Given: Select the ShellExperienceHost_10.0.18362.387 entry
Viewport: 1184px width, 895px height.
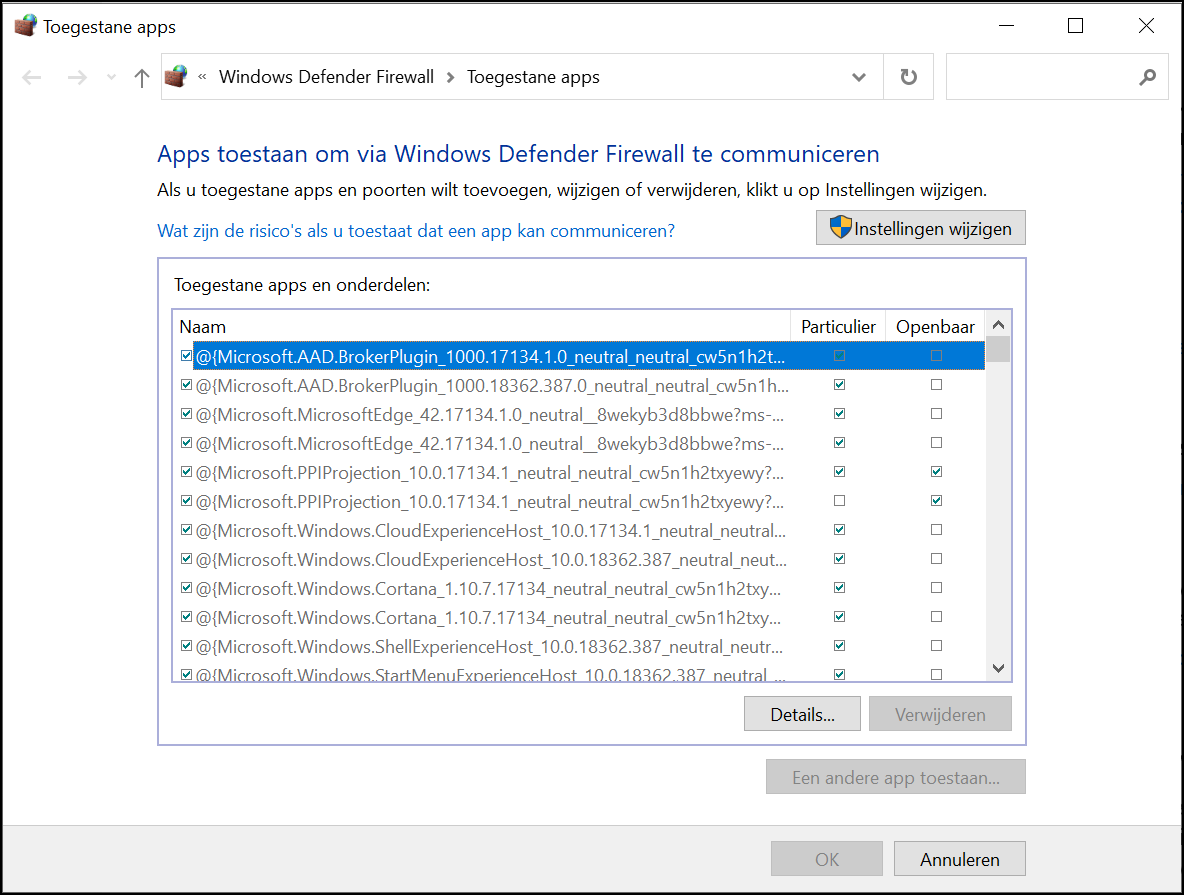Looking at the screenshot, I should pyautogui.click(x=489, y=647).
